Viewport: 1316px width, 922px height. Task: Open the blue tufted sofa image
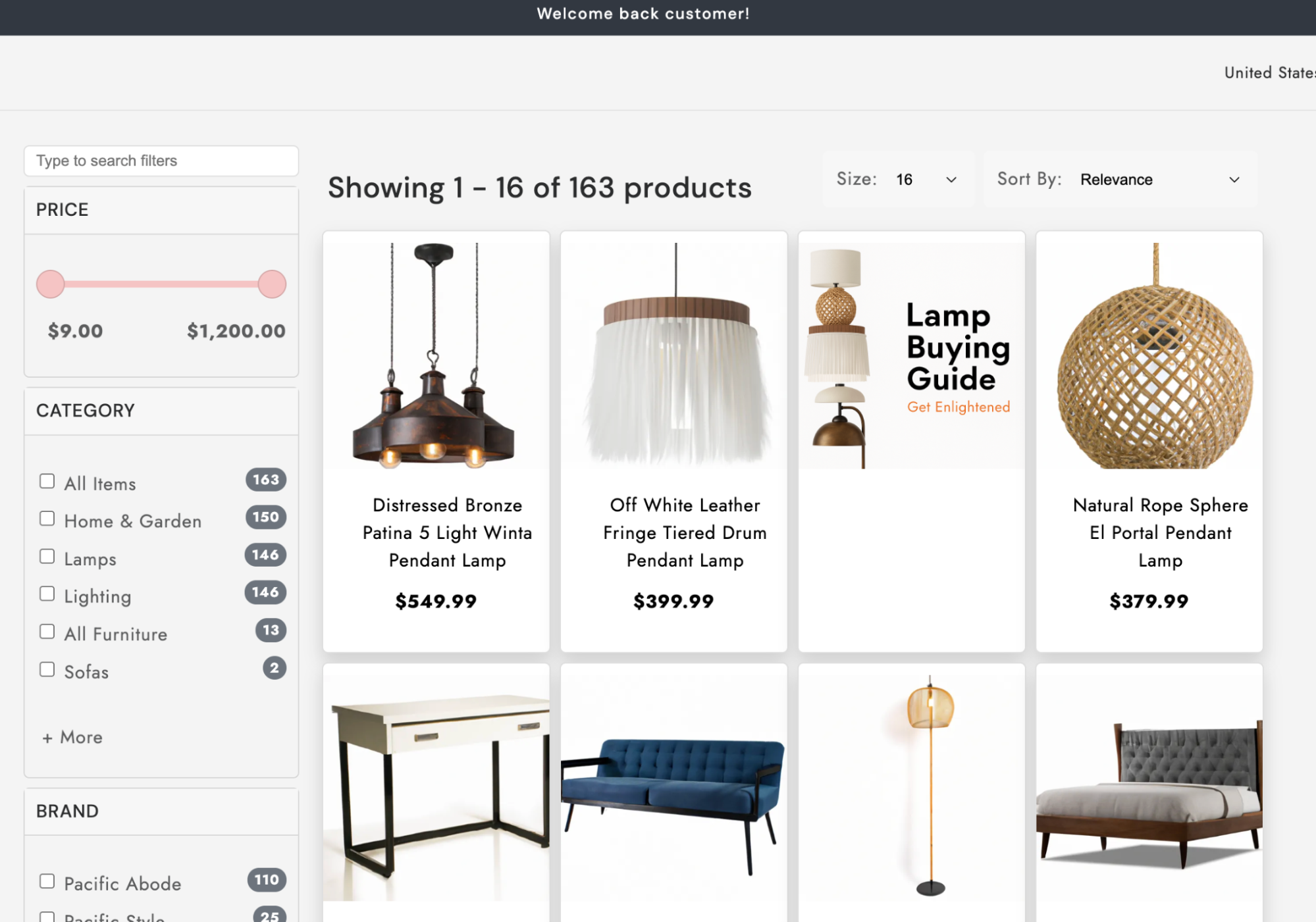click(x=673, y=784)
